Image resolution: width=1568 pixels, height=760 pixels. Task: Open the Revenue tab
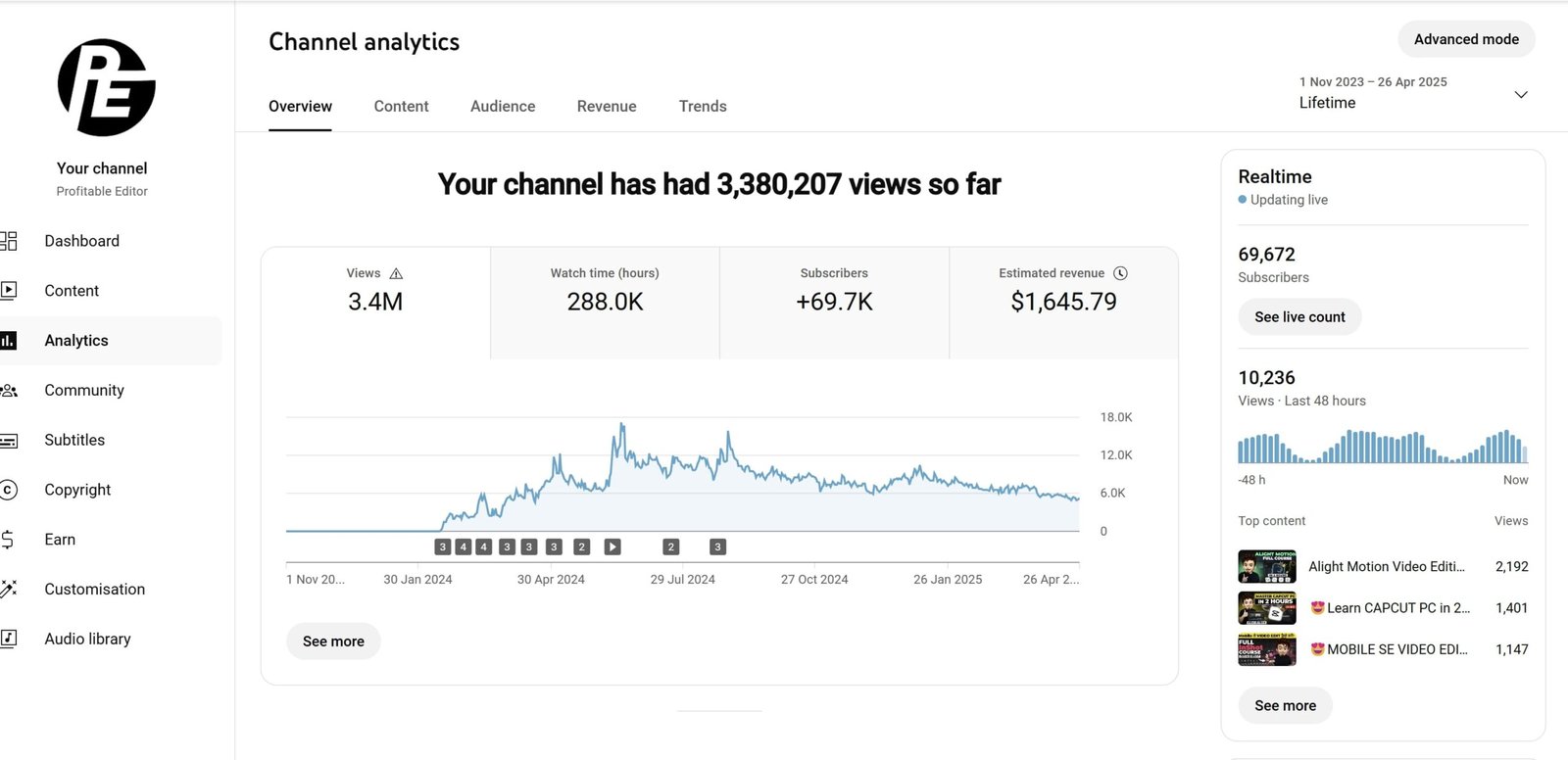pos(607,106)
